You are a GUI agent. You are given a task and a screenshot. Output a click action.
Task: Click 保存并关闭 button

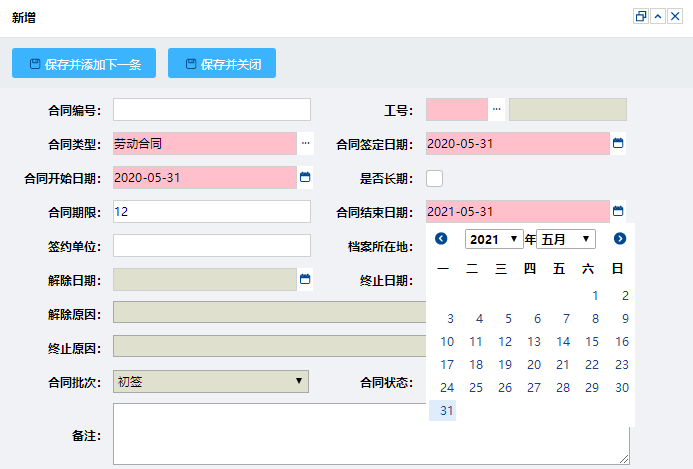[221, 64]
